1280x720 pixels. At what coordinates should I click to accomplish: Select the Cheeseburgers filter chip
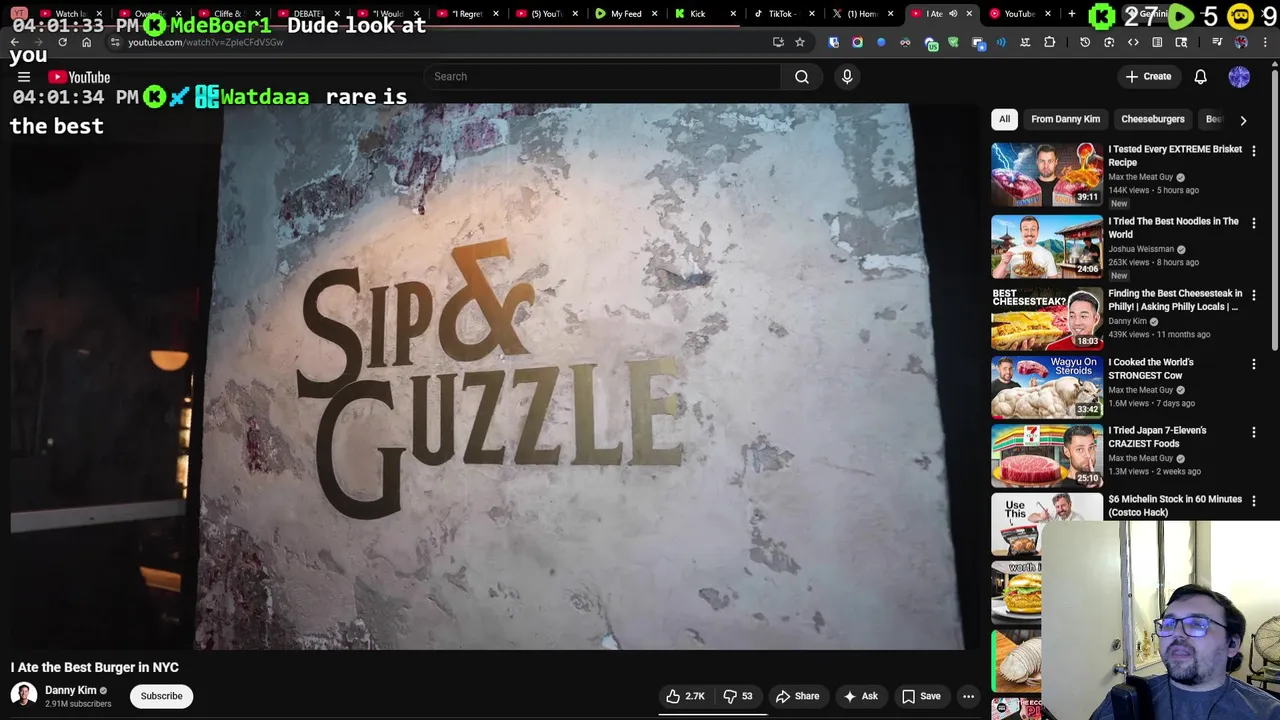(x=1152, y=119)
